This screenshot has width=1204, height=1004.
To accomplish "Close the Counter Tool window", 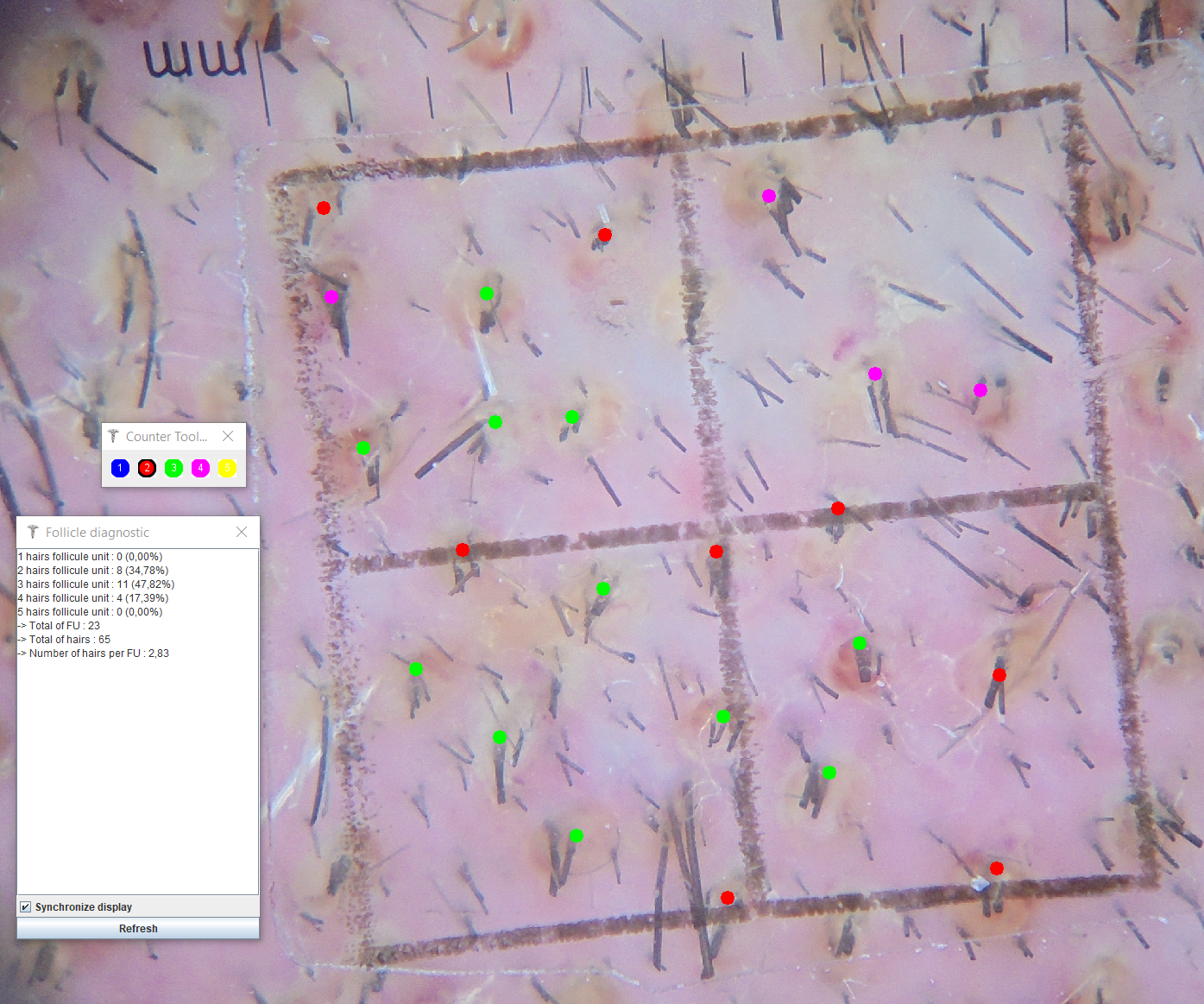I will click(228, 436).
